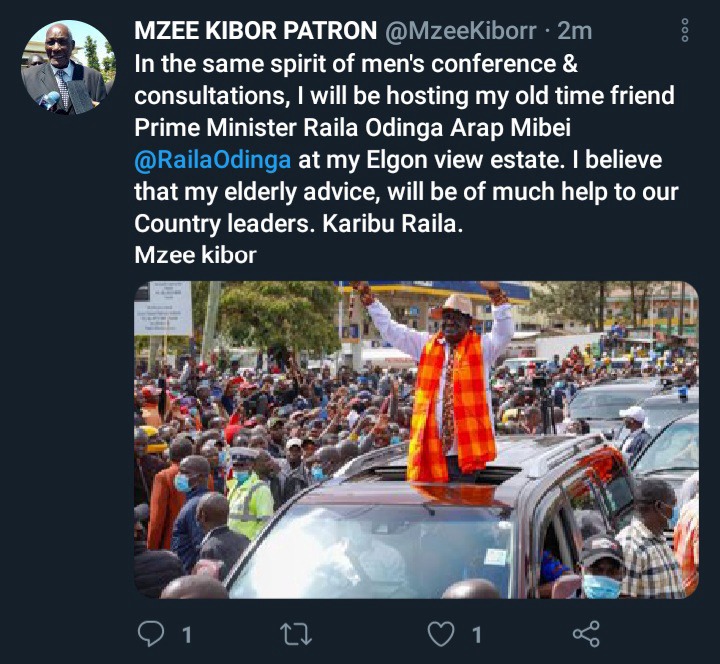The height and width of the screenshot is (664, 720).
Task: Open the attached rally photo
Action: click(416, 439)
